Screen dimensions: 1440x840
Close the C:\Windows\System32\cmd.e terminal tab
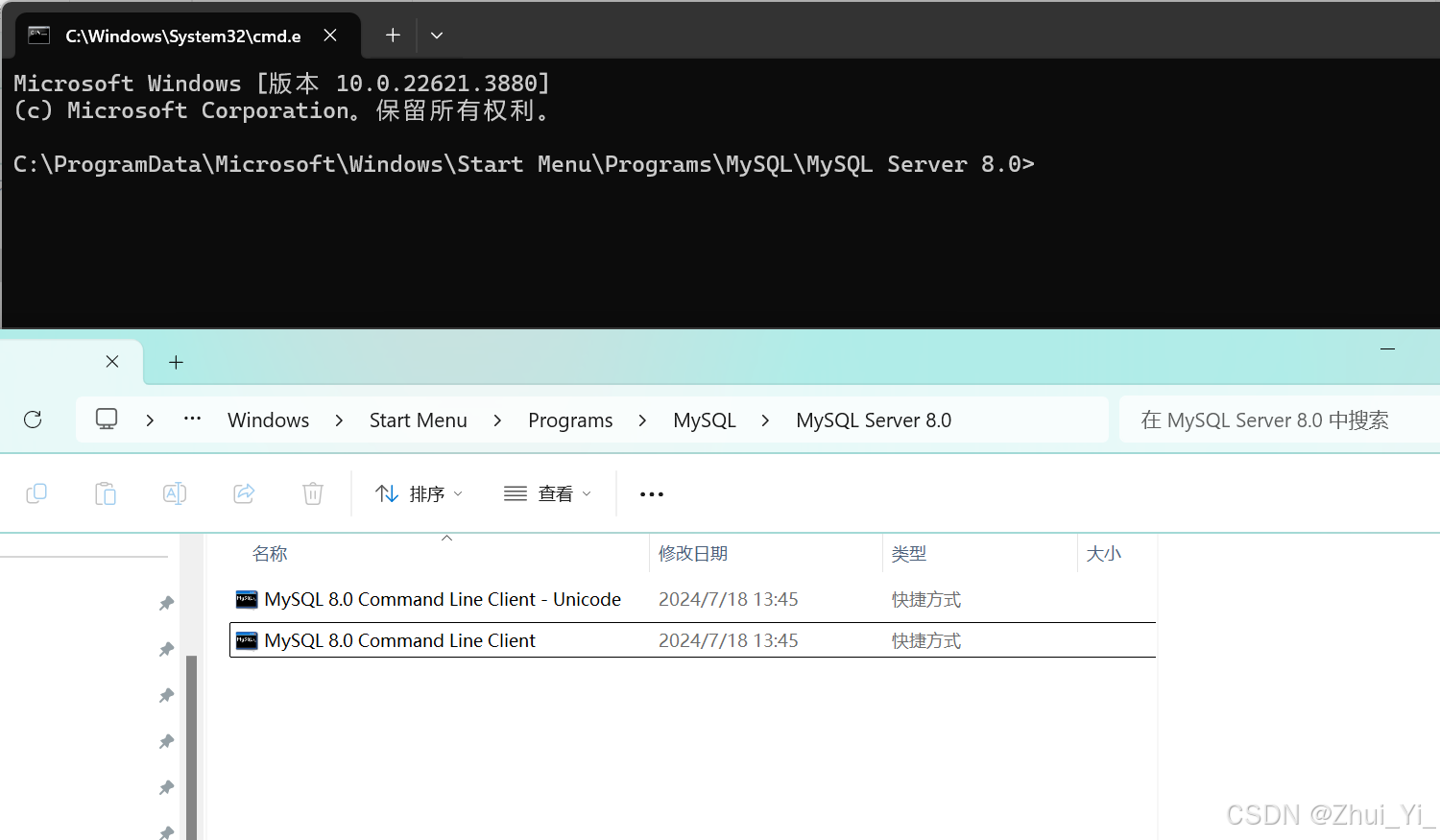[330, 36]
